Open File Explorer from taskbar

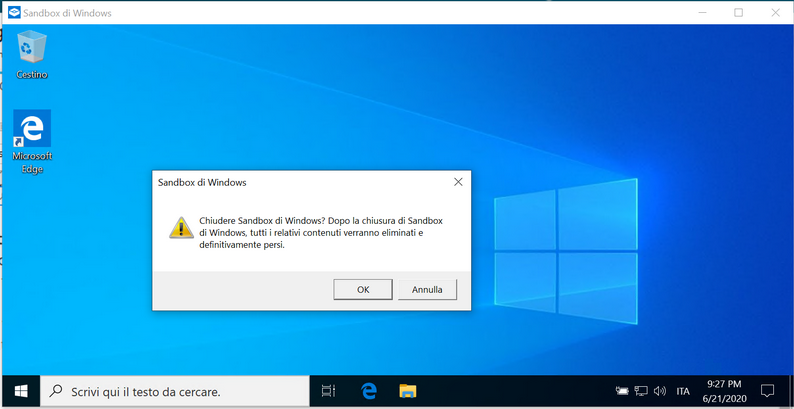click(408, 391)
